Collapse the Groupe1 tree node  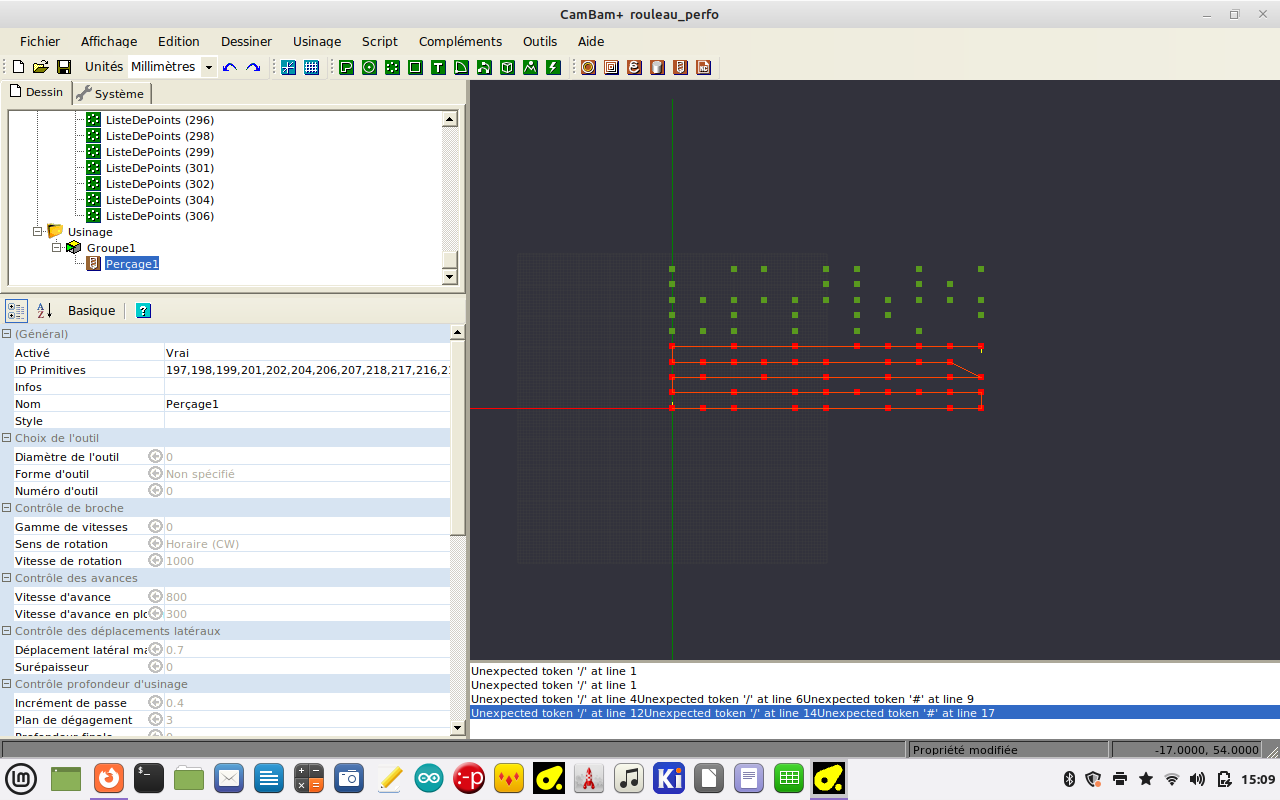(56, 247)
